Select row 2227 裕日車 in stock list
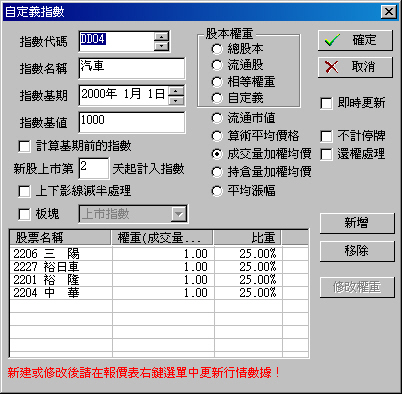Image resolution: width=402 pixels, height=394 pixels. click(159, 267)
